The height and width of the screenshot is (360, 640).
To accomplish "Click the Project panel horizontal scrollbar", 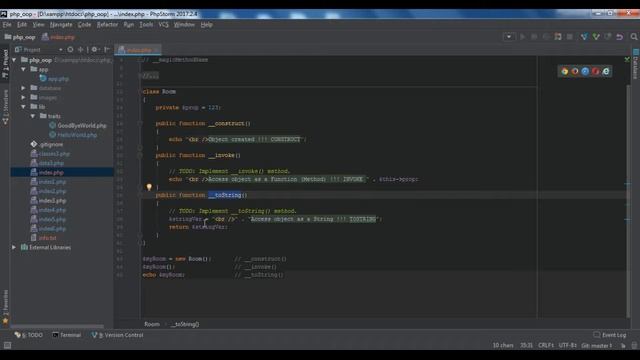I will click(57, 327).
